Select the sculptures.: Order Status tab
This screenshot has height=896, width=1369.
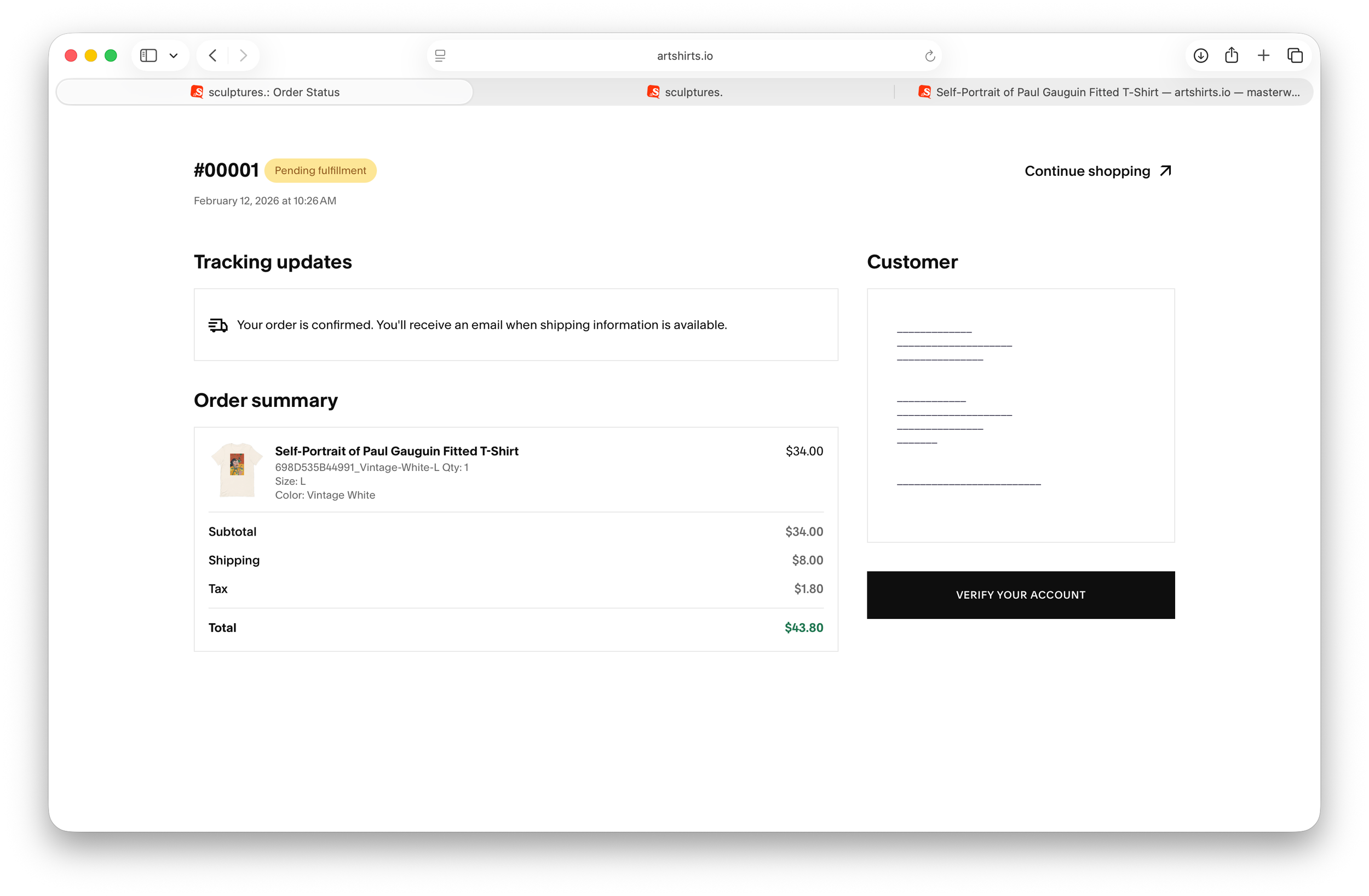264,92
